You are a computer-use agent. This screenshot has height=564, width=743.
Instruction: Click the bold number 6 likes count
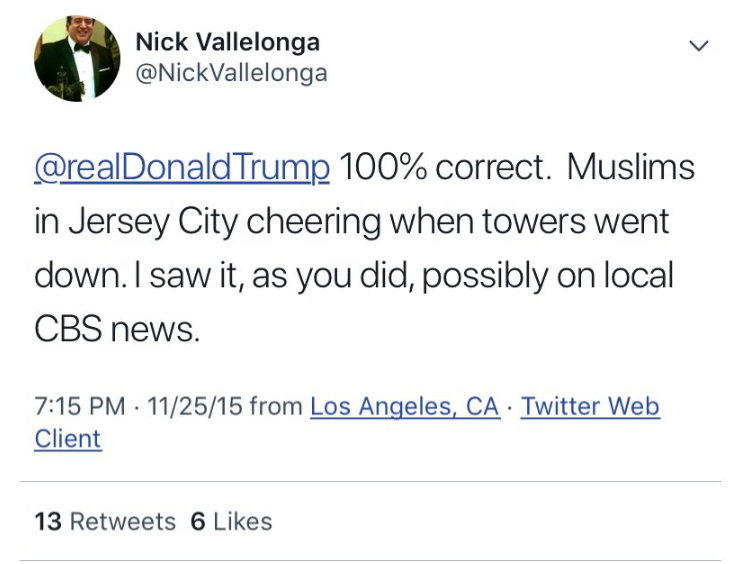point(197,521)
